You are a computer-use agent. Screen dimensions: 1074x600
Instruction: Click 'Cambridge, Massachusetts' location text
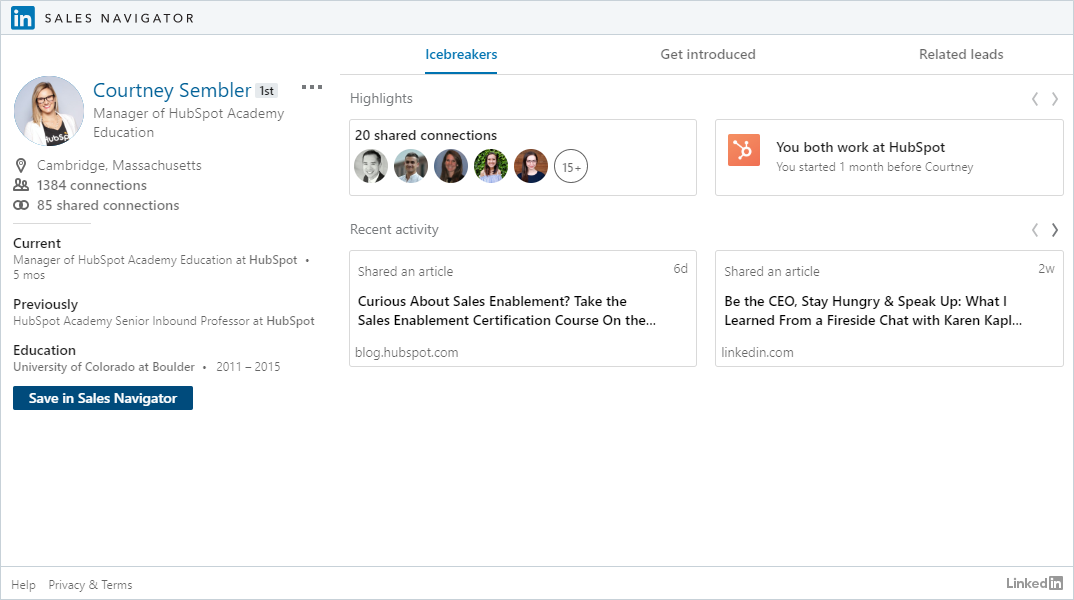pyautogui.click(x=119, y=165)
